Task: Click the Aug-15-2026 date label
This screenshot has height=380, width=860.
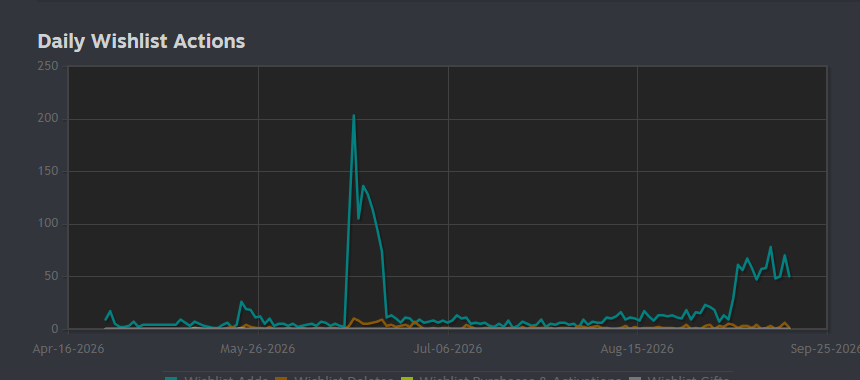Action: tap(637, 348)
